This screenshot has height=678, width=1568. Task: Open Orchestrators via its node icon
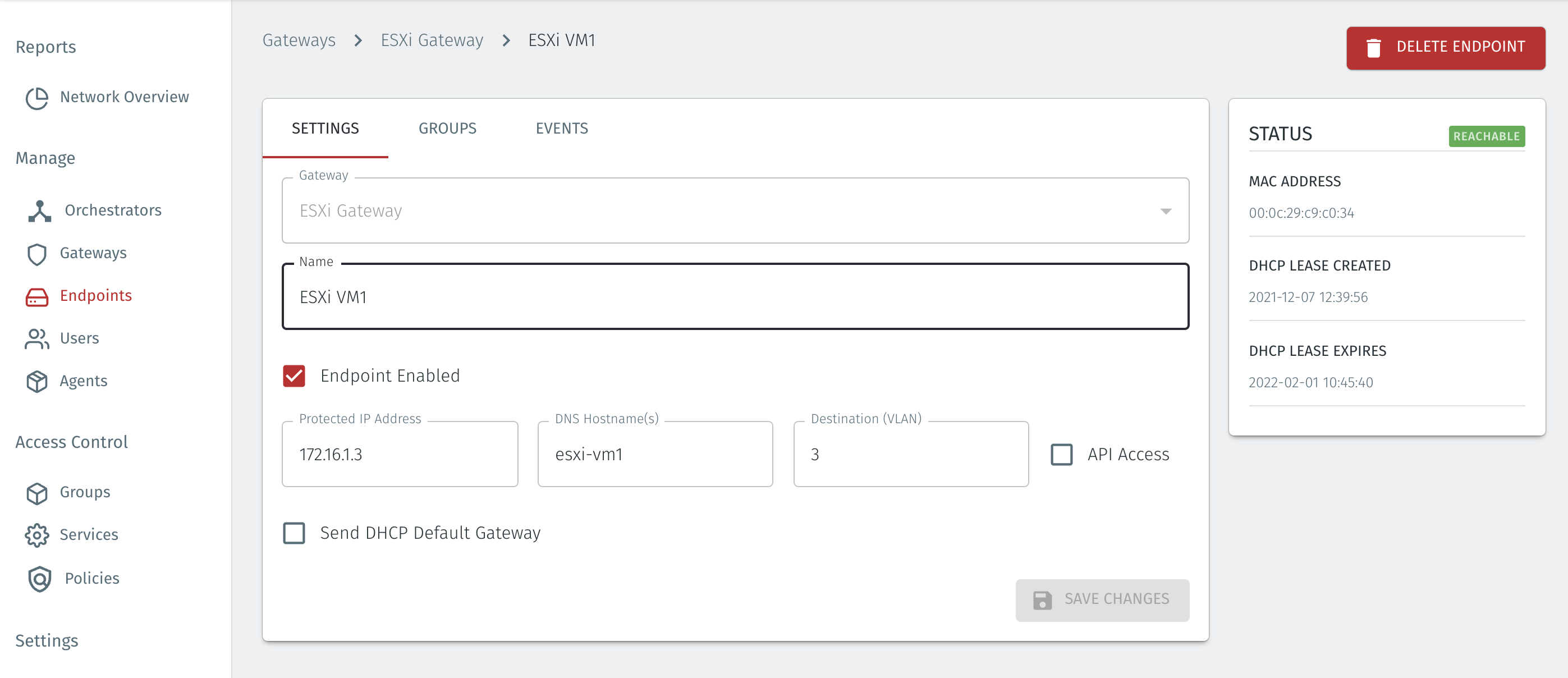[x=39, y=211]
